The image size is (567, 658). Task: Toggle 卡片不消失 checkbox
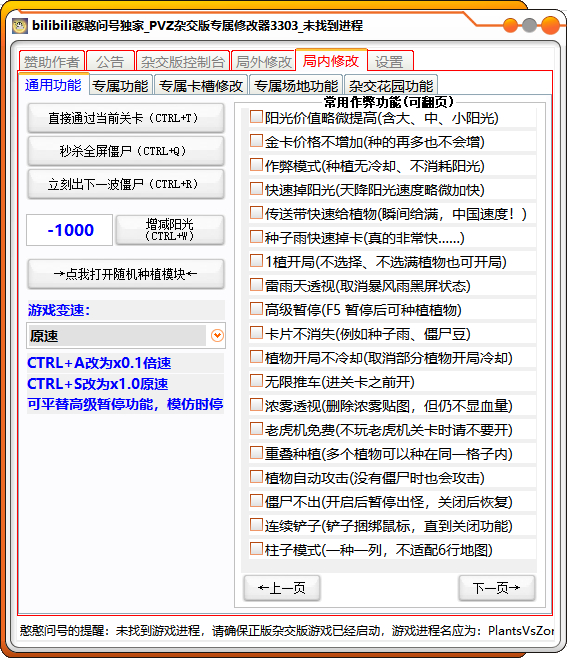(x=256, y=333)
